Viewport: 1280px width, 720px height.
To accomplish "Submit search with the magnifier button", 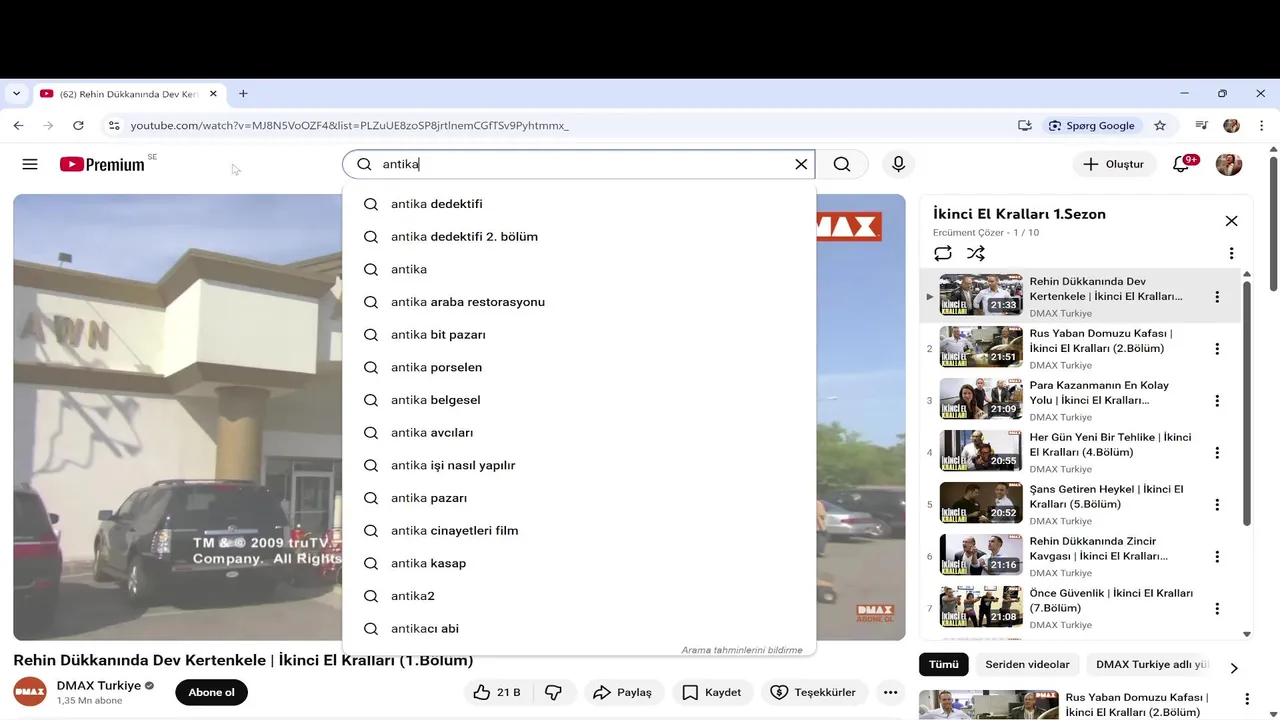I will (842, 164).
